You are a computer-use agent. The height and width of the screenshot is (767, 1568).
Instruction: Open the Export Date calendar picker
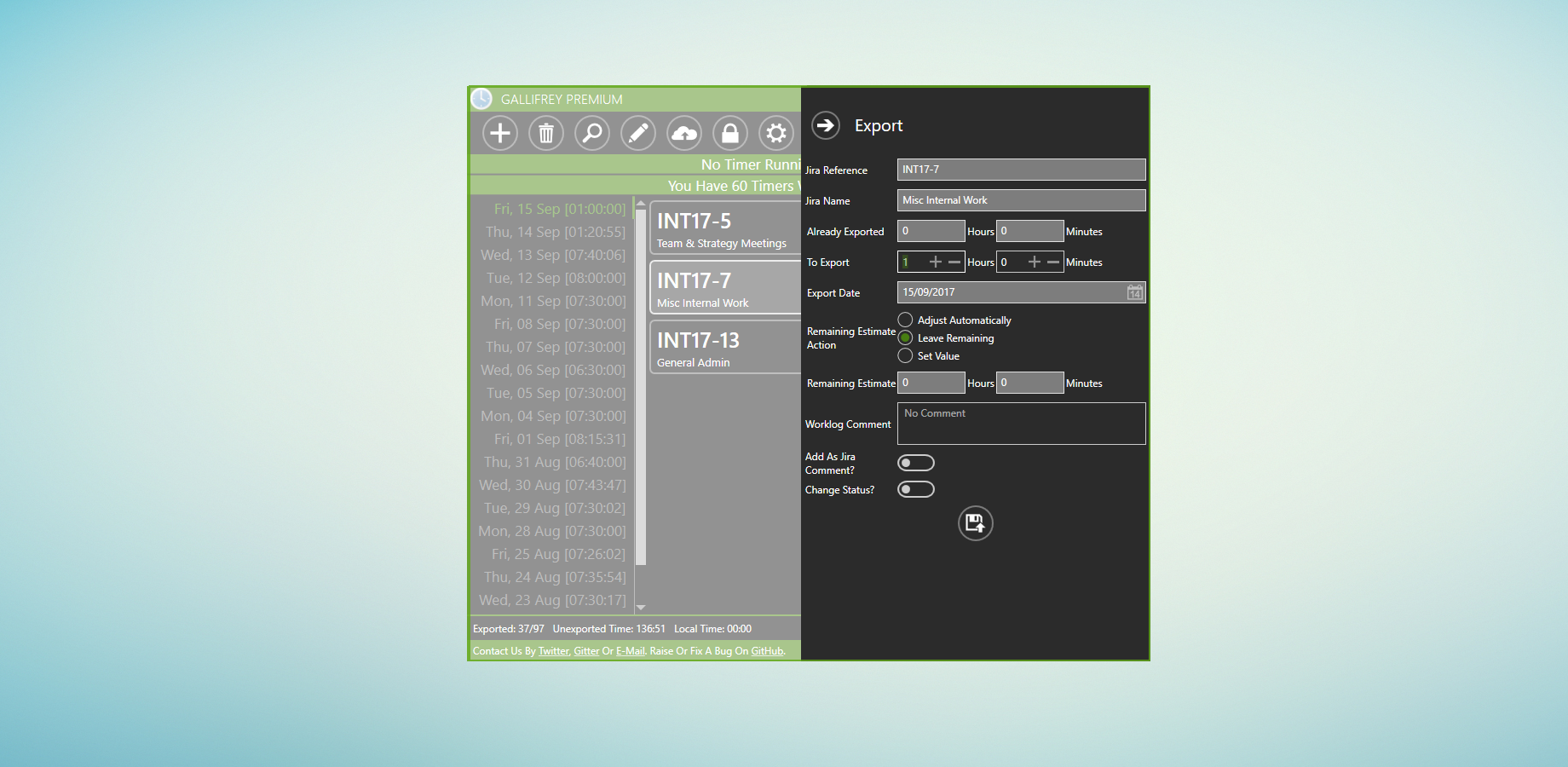pos(1134,292)
